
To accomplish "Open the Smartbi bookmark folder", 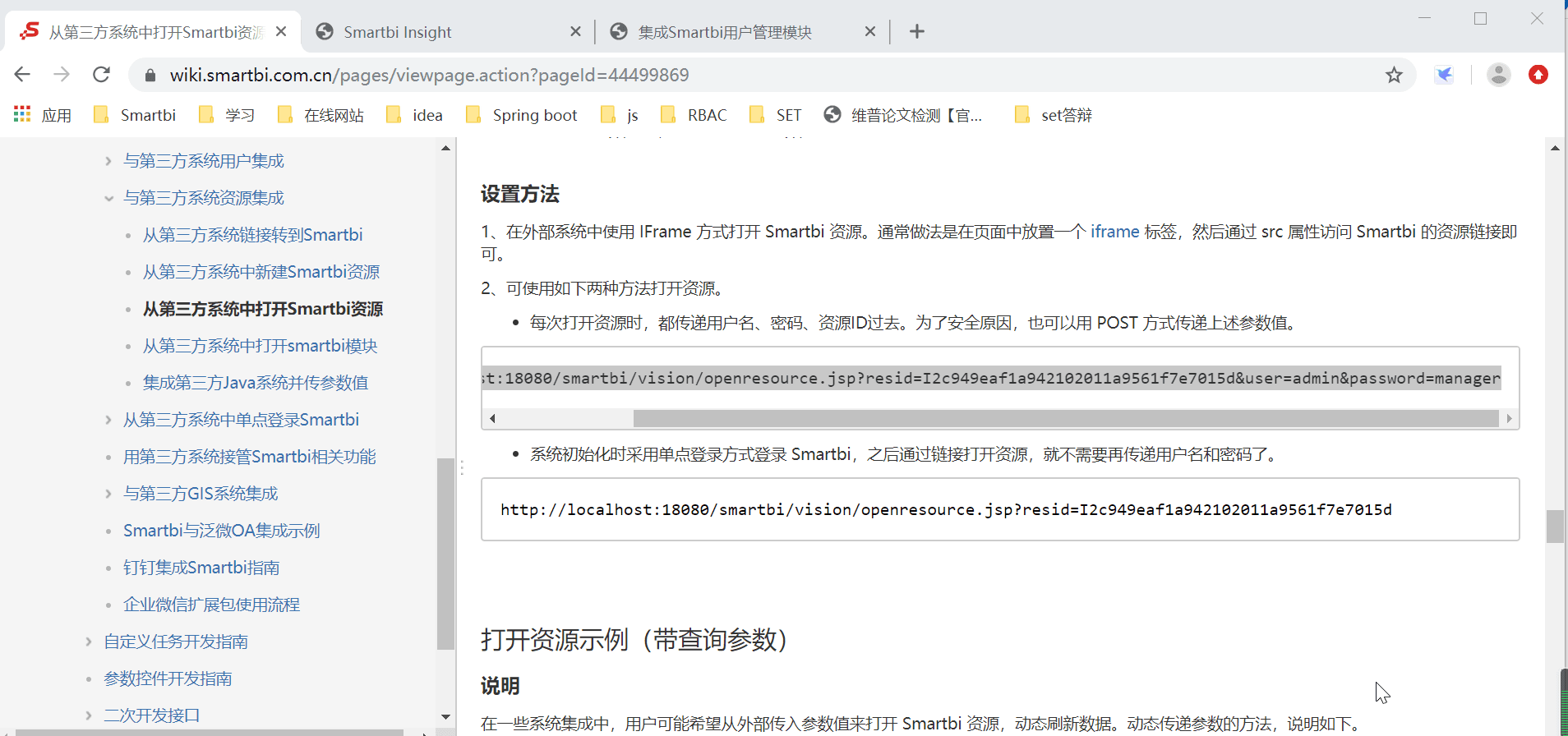I will click(135, 115).
